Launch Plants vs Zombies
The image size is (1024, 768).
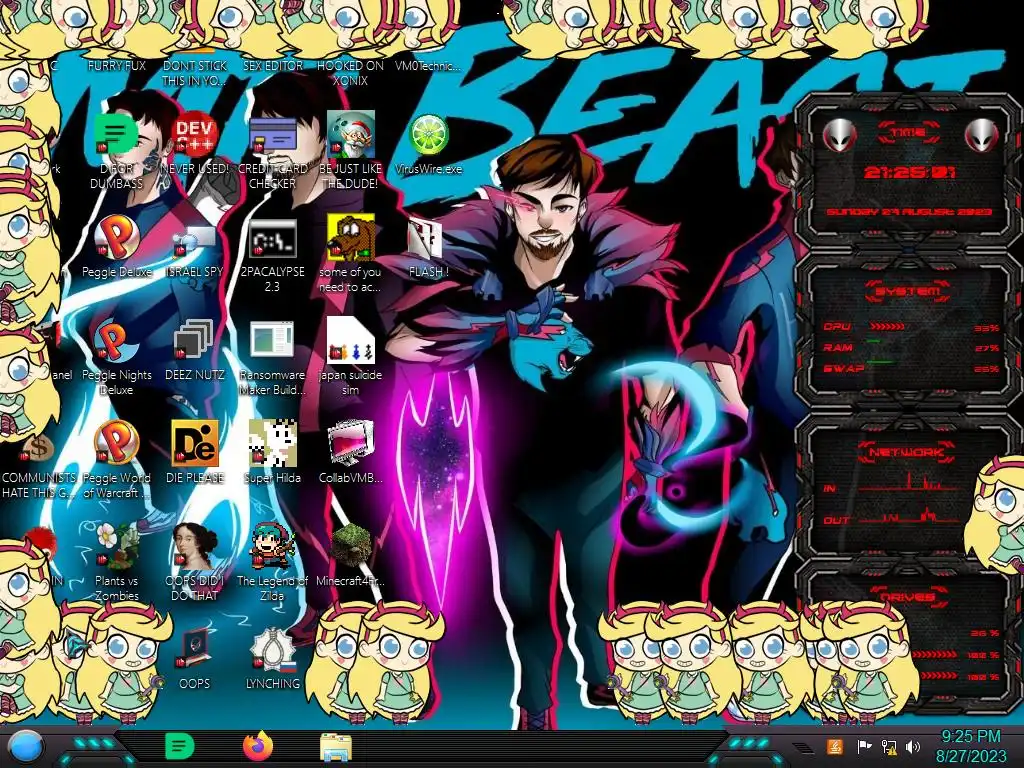point(116,547)
